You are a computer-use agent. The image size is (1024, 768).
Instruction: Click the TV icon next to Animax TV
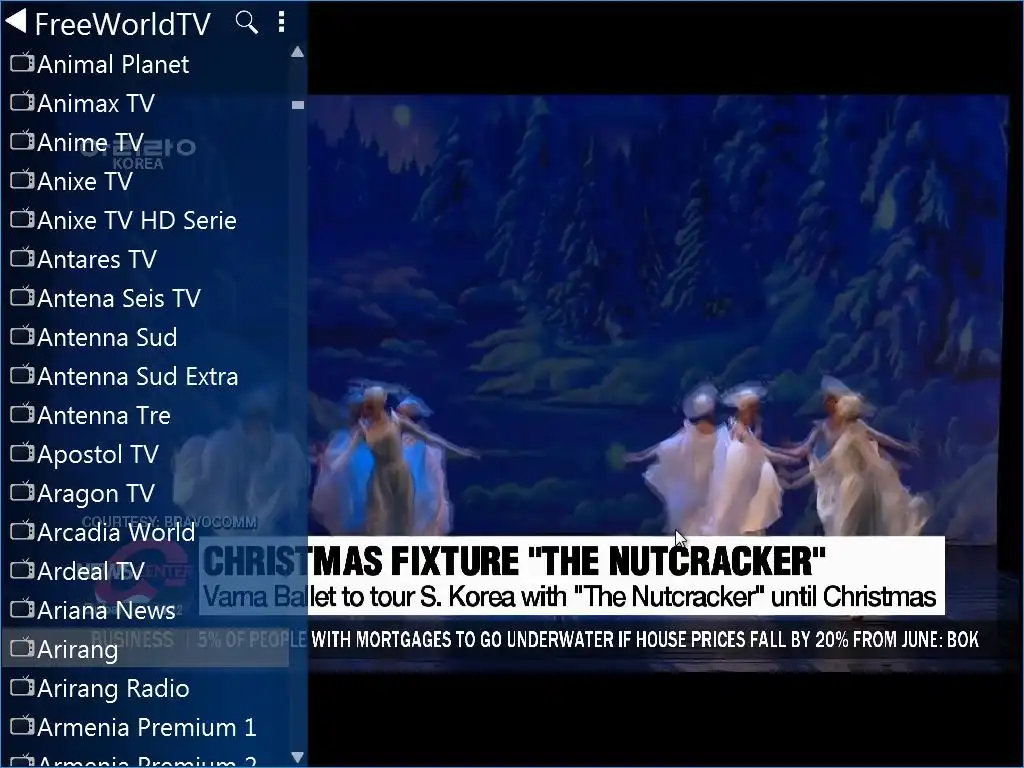point(22,102)
